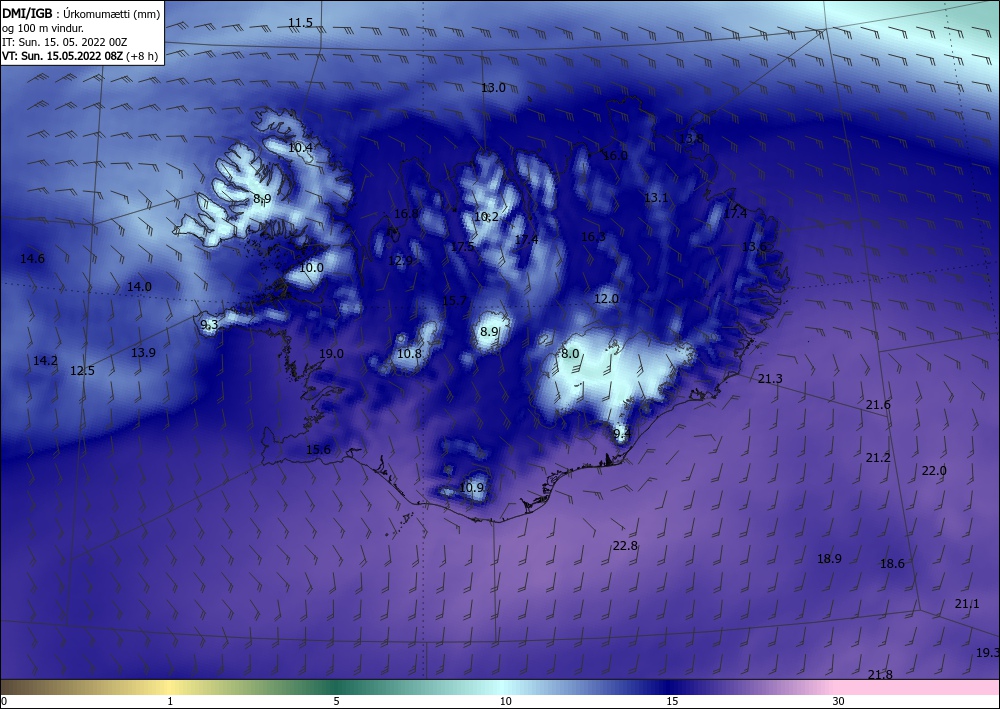Screen dimensions: 1000x709
Task: Click the 10 label on the color scale
Action: [x=506, y=702]
